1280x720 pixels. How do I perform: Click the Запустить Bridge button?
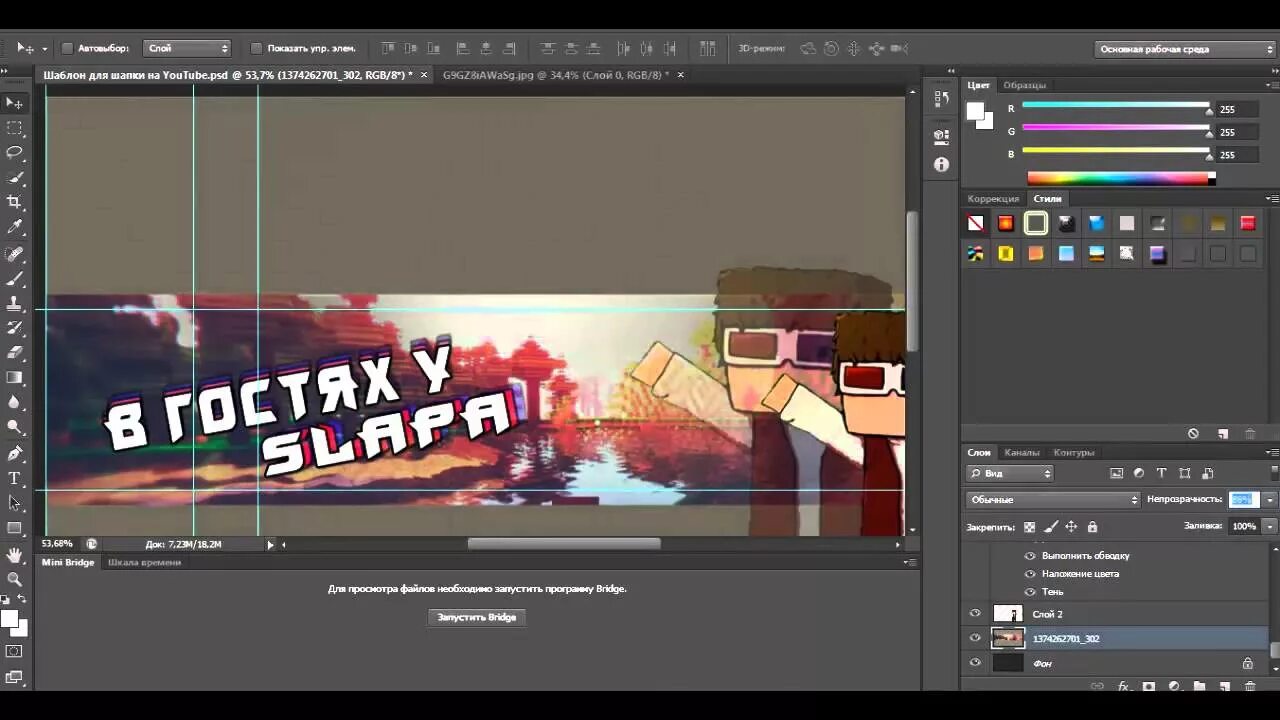point(477,617)
